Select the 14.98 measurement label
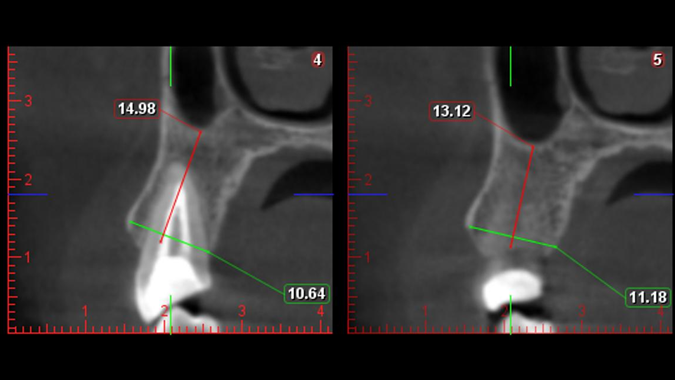 [x=137, y=109]
